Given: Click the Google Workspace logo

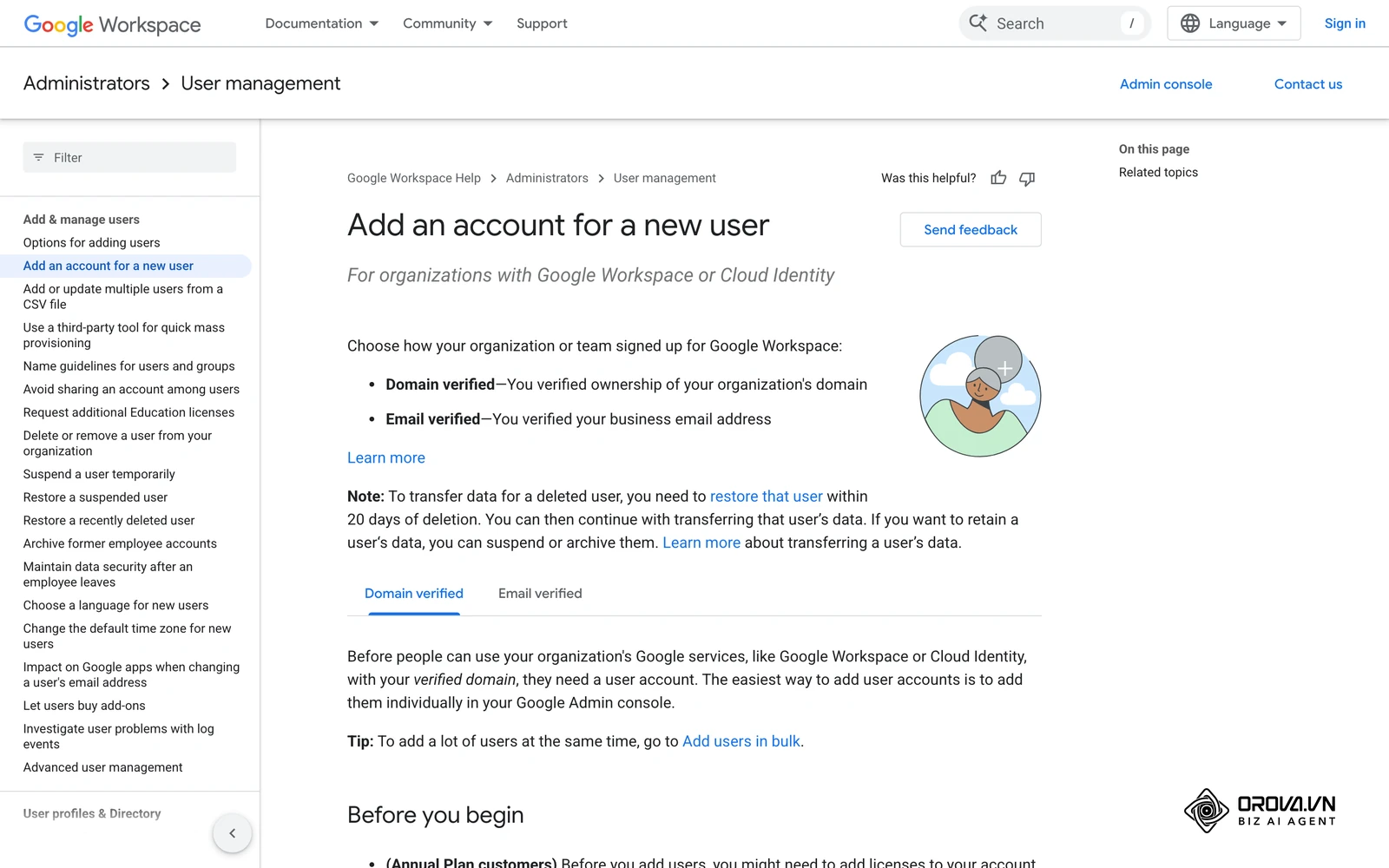Looking at the screenshot, I should coord(112,24).
